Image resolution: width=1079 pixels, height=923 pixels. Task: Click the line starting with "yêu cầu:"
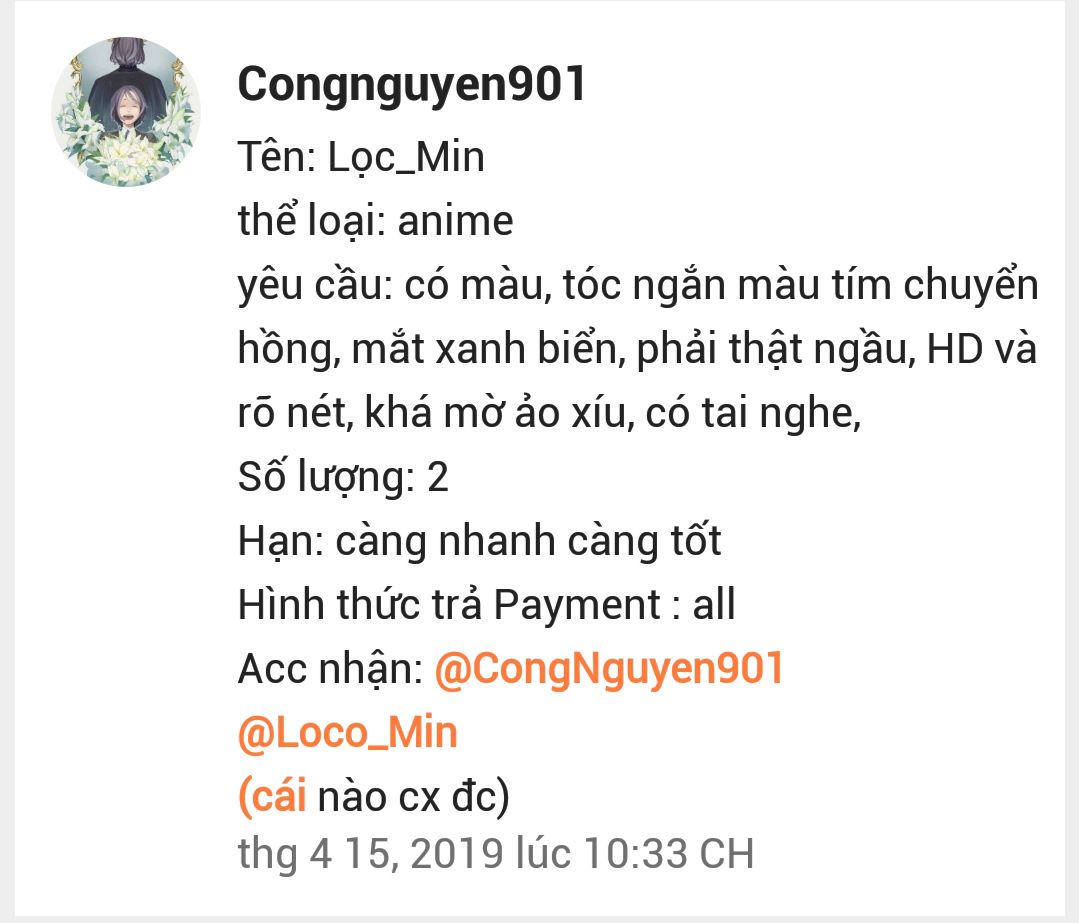638,285
